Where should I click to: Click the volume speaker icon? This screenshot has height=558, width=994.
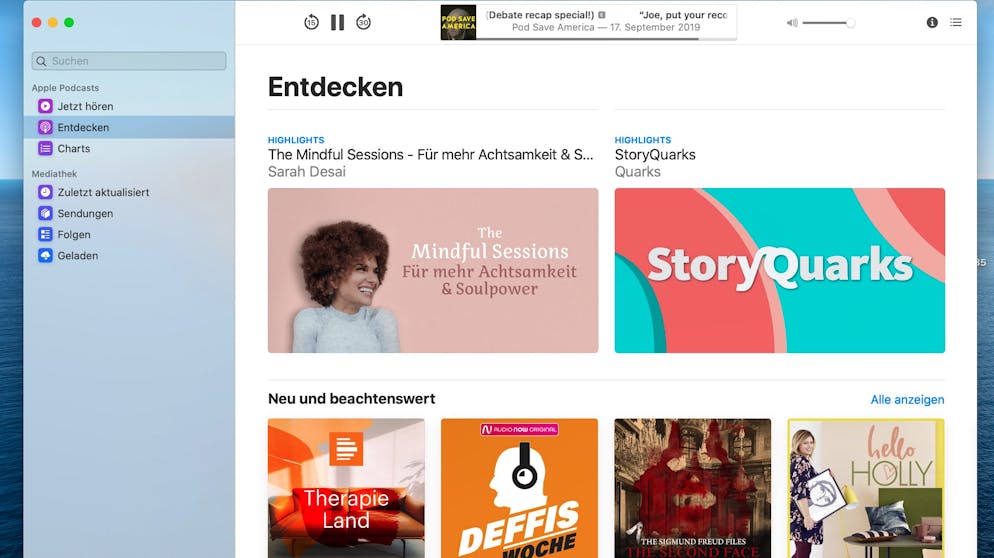(x=792, y=23)
